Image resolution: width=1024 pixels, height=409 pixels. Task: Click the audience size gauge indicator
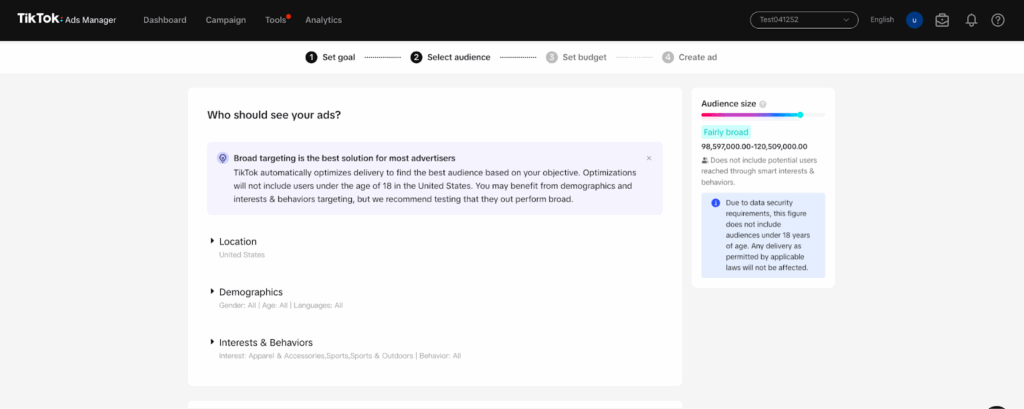pyautogui.click(x=800, y=115)
